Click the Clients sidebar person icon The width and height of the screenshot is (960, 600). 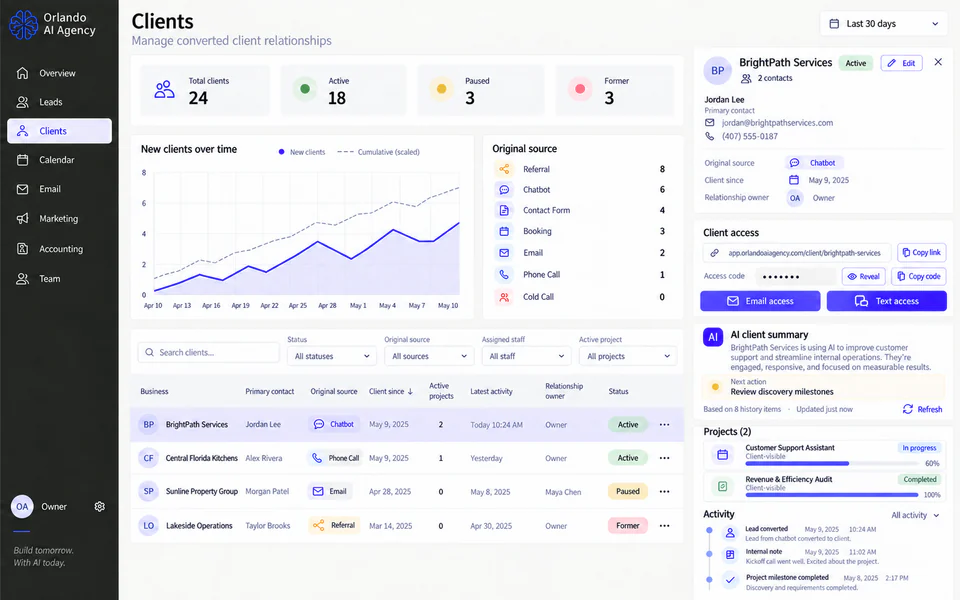coord(23,131)
